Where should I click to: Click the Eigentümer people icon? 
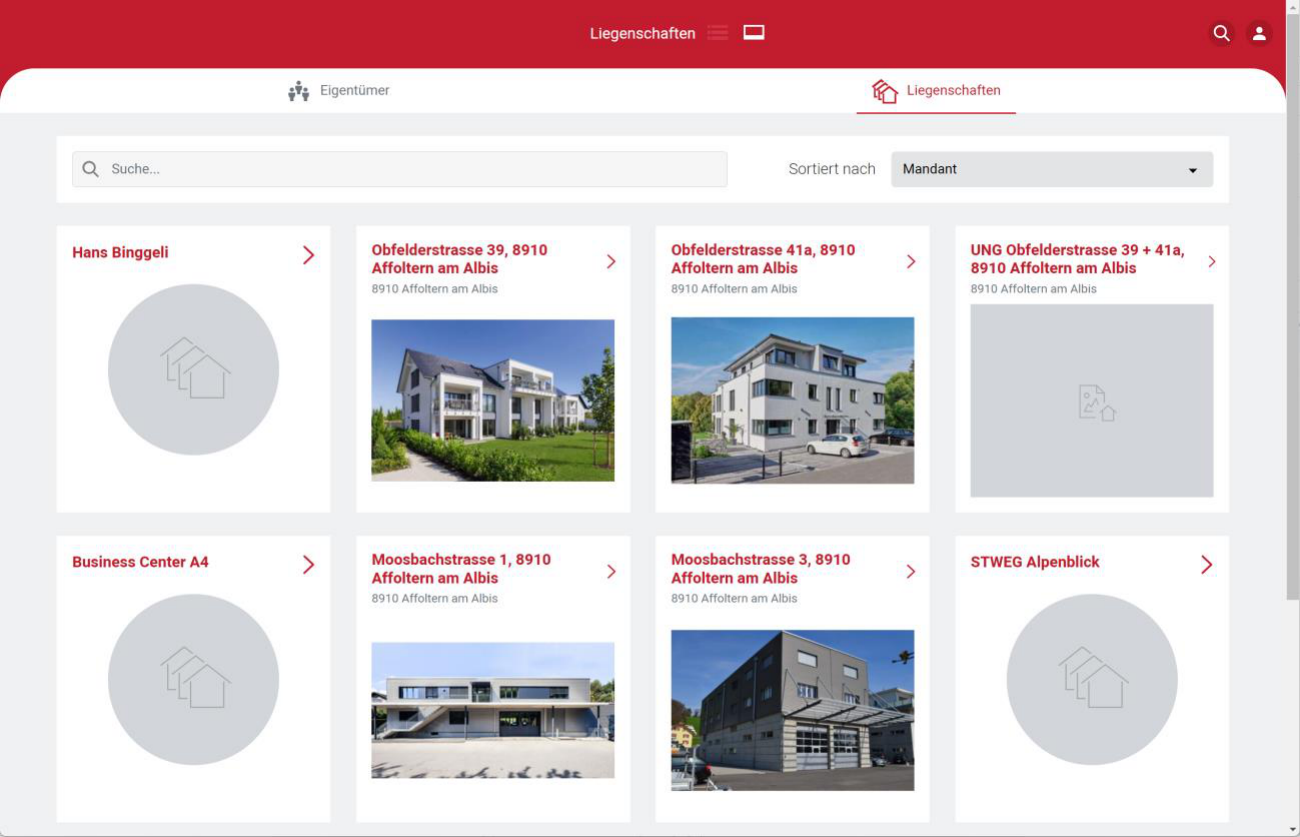pyautogui.click(x=298, y=91)
